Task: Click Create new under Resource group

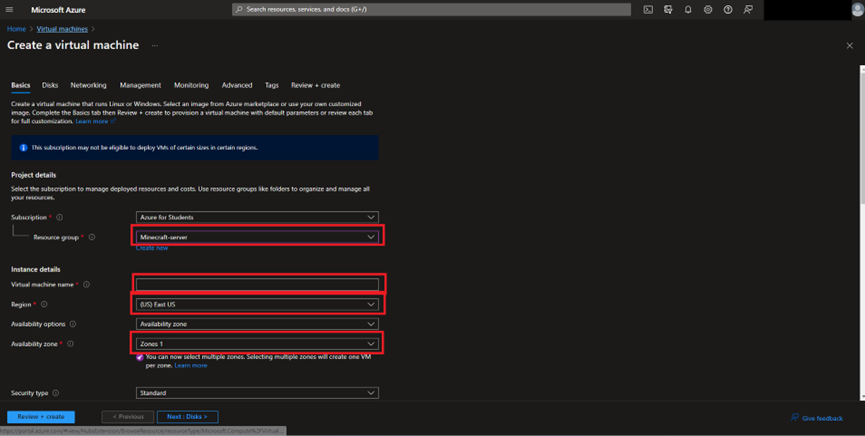Action: (x=152, y=248)
